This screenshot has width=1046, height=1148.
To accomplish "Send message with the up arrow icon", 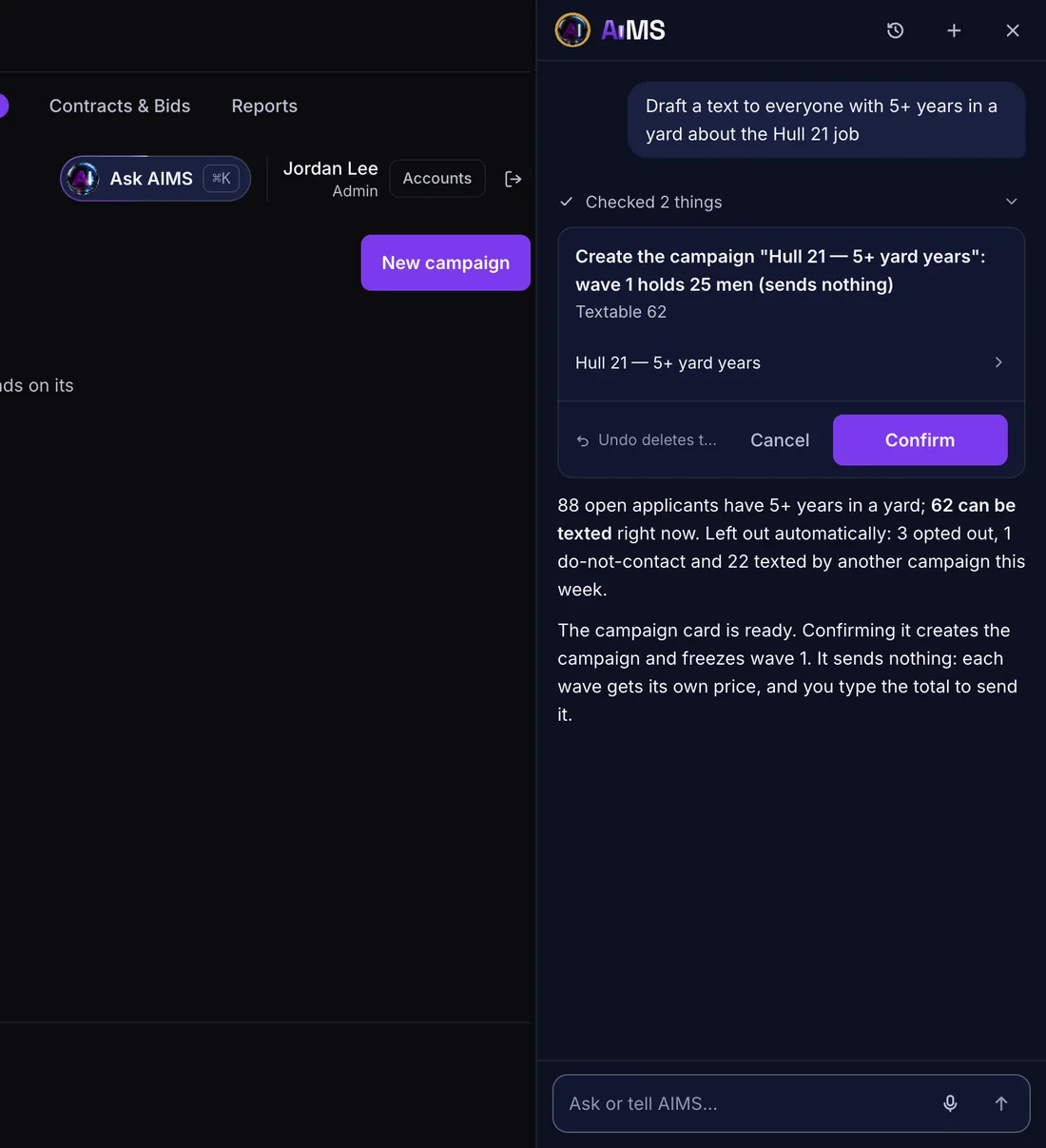I will click(1001, 1103).
